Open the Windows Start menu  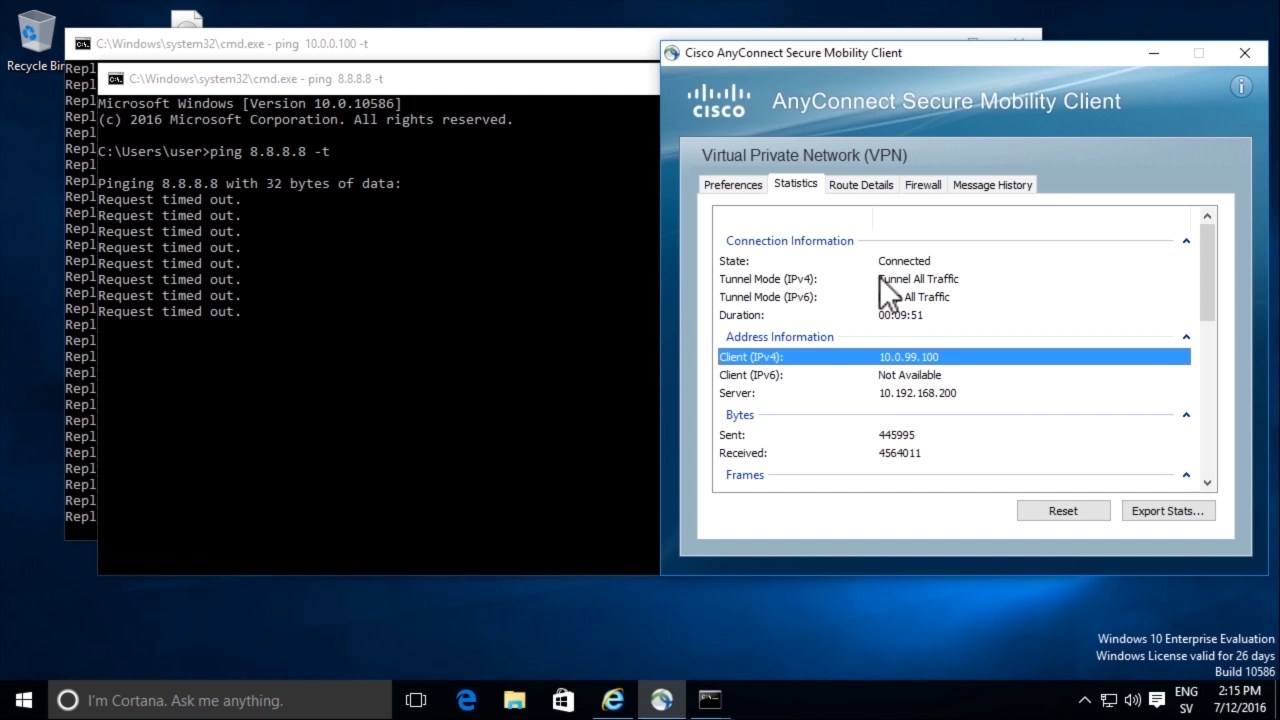[x=24, y=700]
